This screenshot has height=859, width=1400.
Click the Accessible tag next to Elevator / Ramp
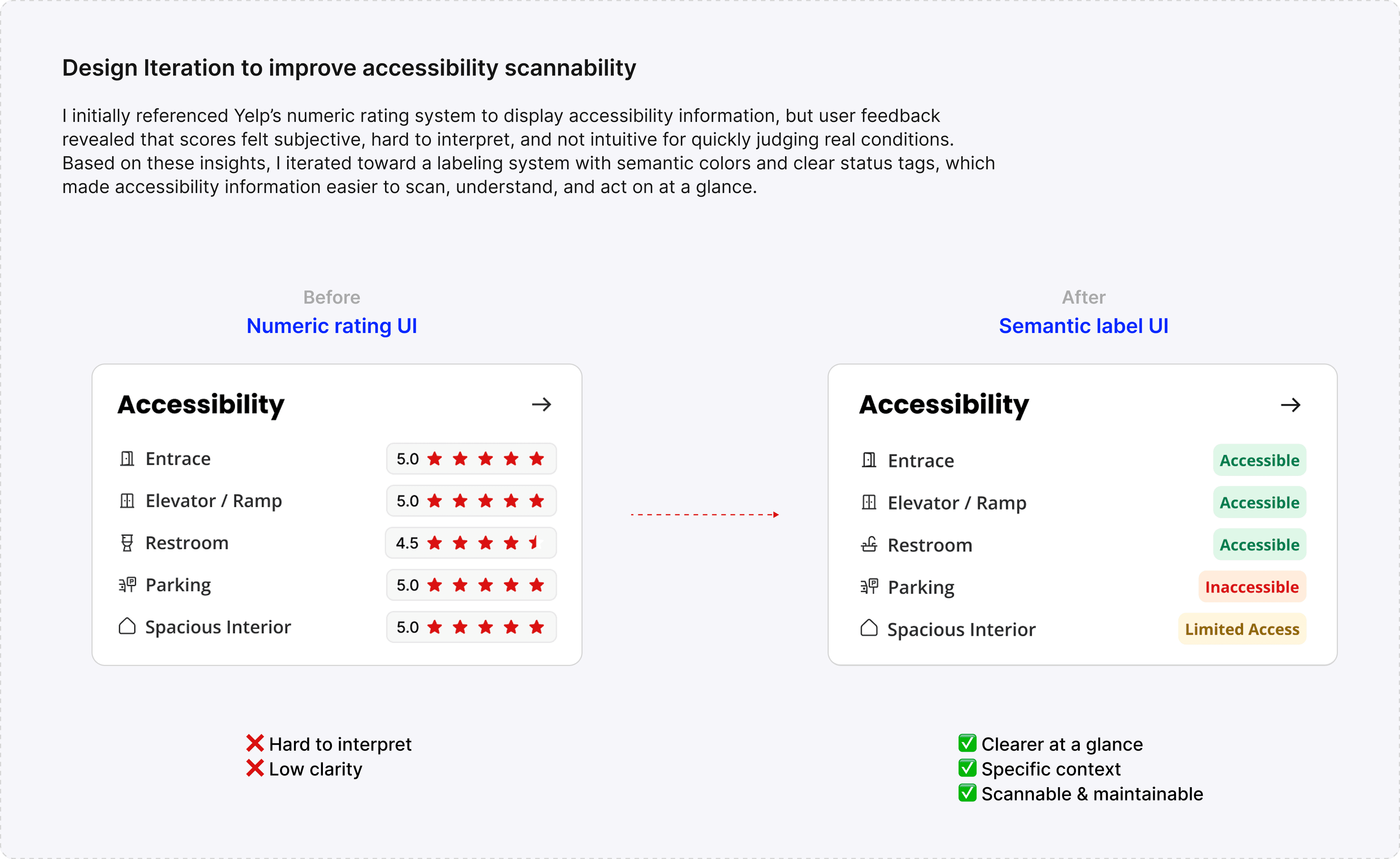click(1260, 502)
